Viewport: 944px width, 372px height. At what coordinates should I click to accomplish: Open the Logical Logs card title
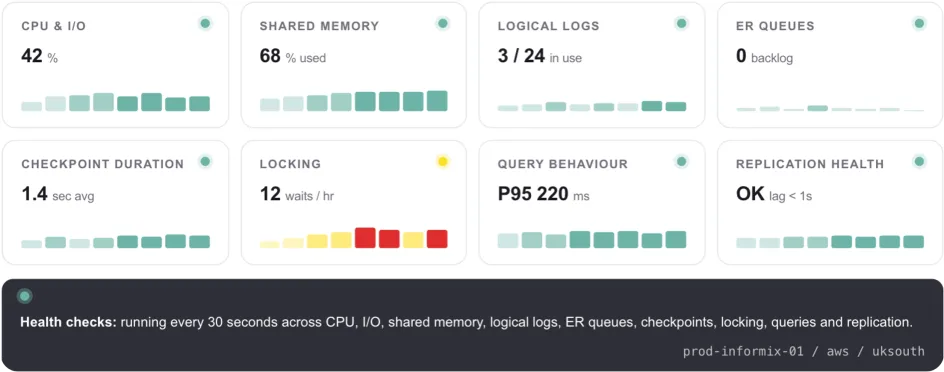548,26
